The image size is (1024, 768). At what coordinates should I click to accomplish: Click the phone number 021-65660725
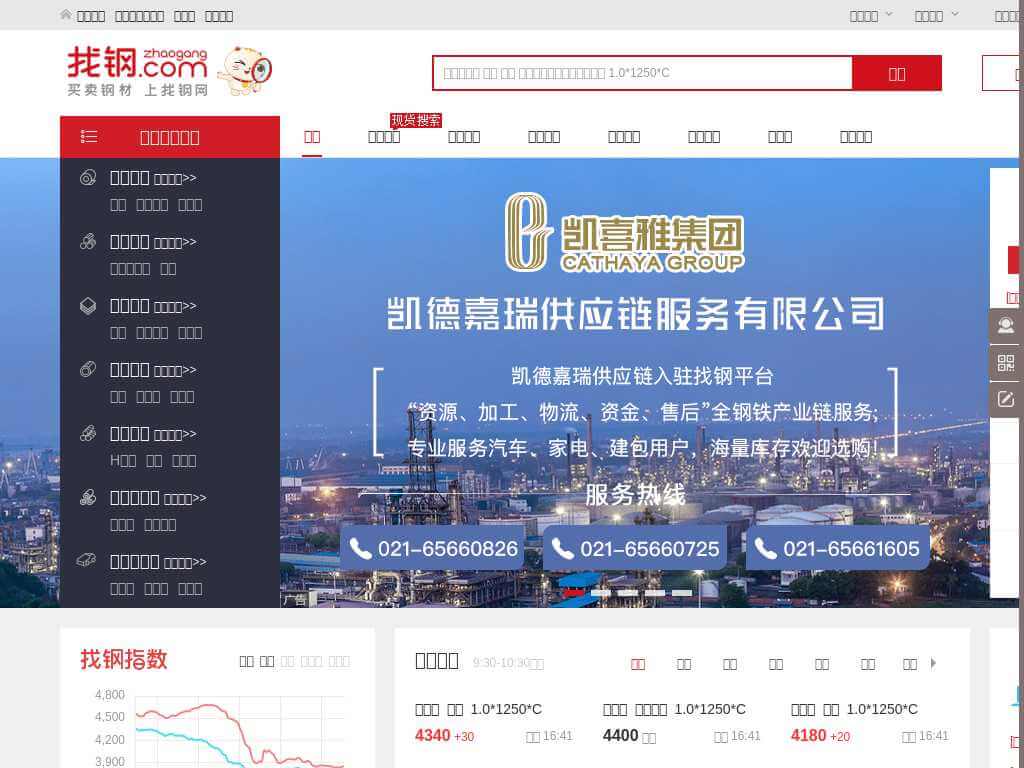pos(650,549)
